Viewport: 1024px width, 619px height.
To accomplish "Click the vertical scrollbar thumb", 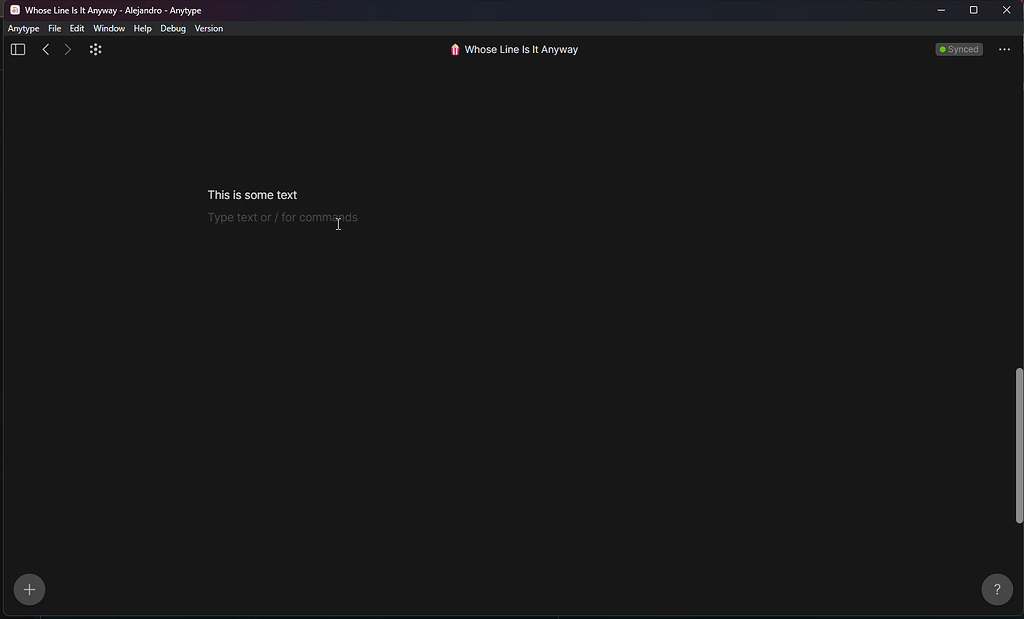I will click(x=1019, y=445).
